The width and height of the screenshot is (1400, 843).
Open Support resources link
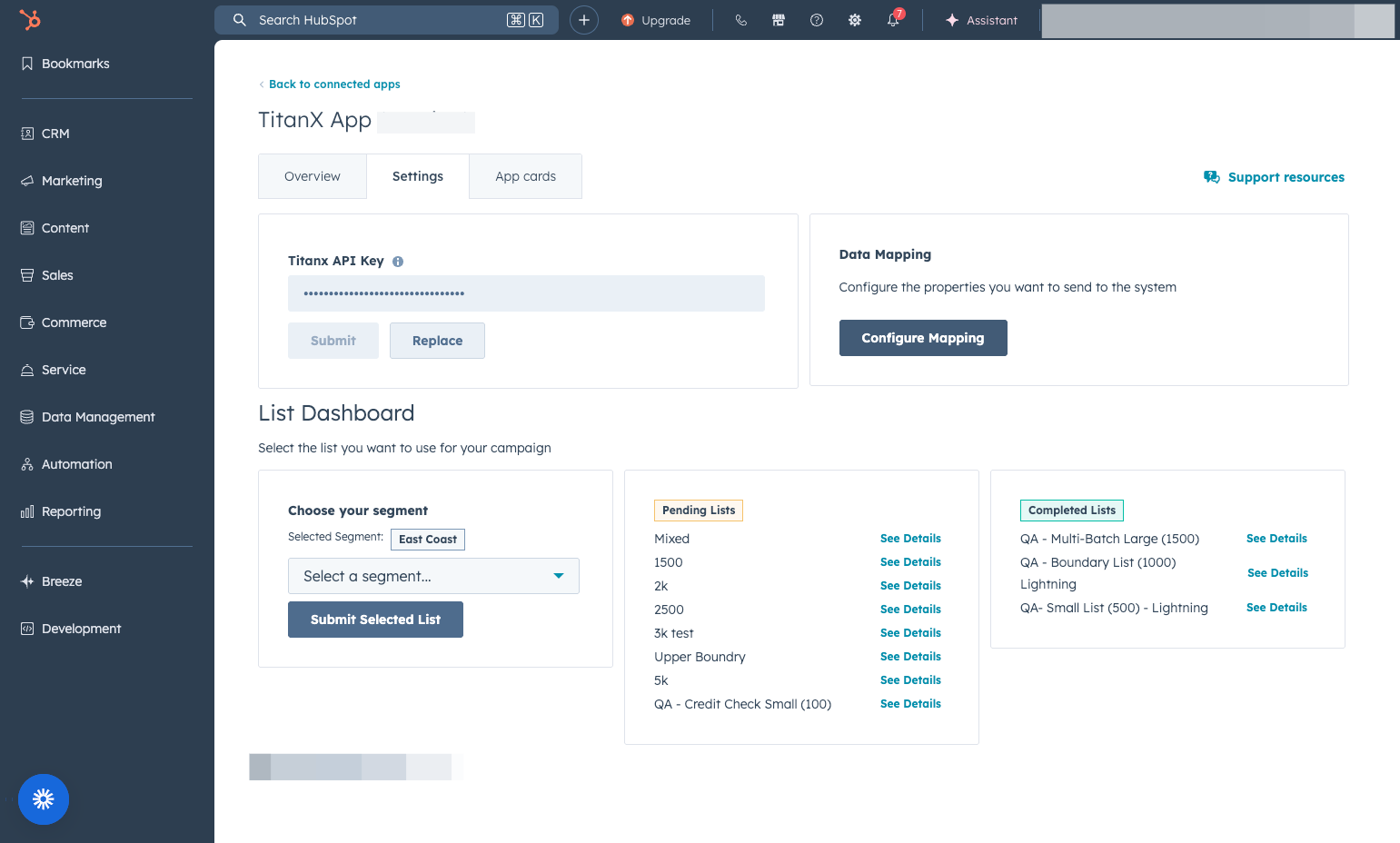point(1274,177)
